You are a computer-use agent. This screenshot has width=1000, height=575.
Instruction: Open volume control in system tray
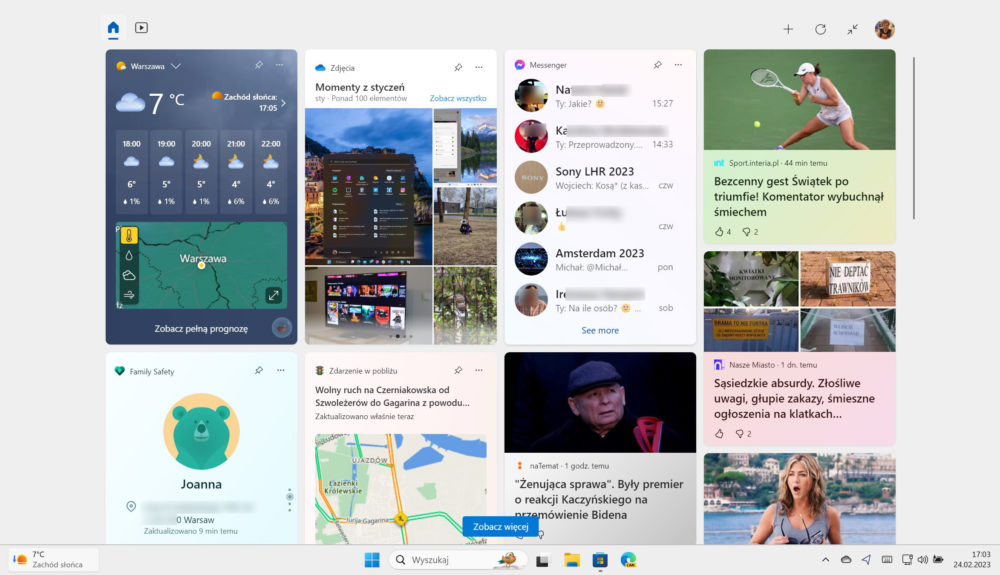pos(922,560)
